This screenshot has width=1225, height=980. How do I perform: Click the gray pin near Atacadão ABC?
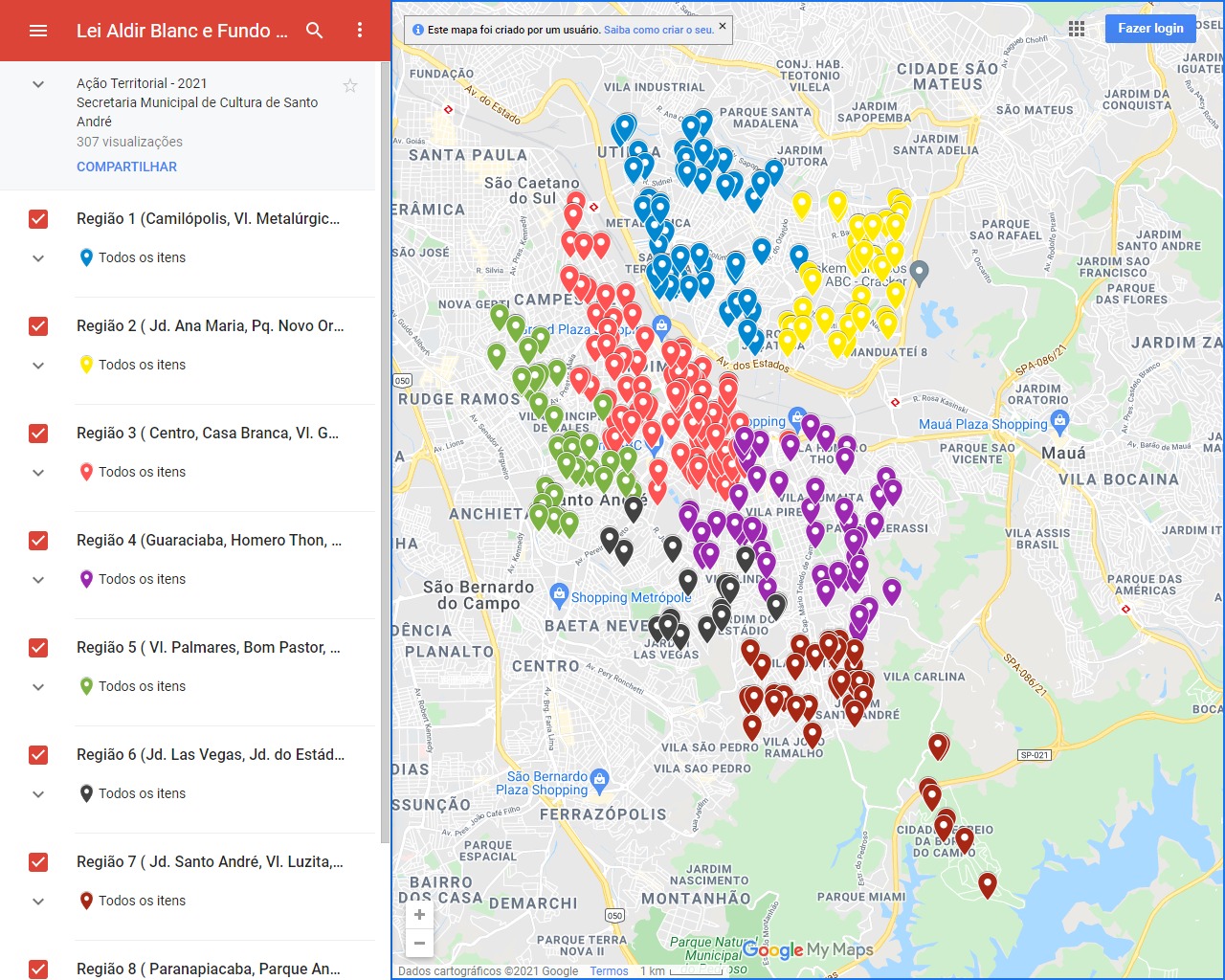point(920,273)
